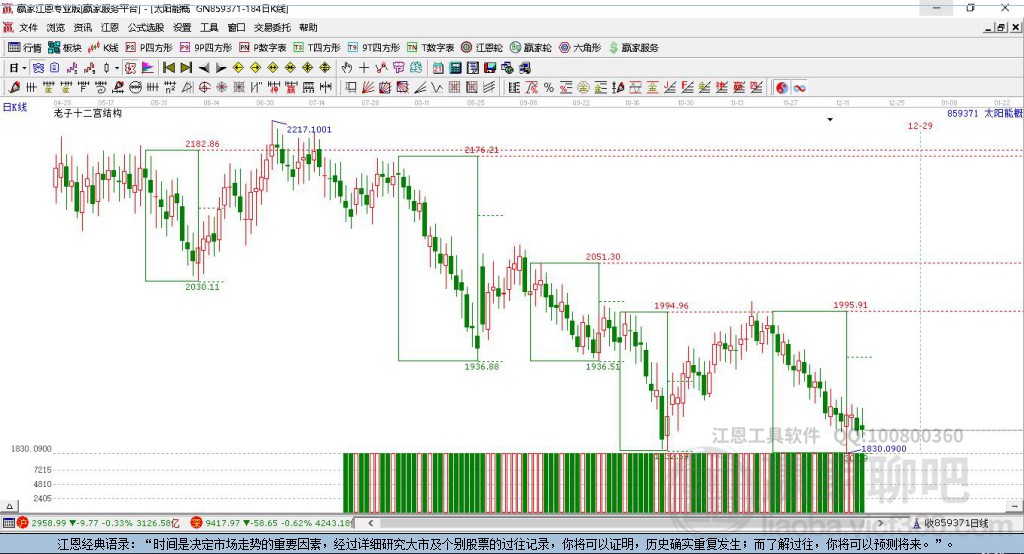This screenshot has height=554, width=1024.
Task: Open the 设置 menu
Action: (x=182, y=27)
